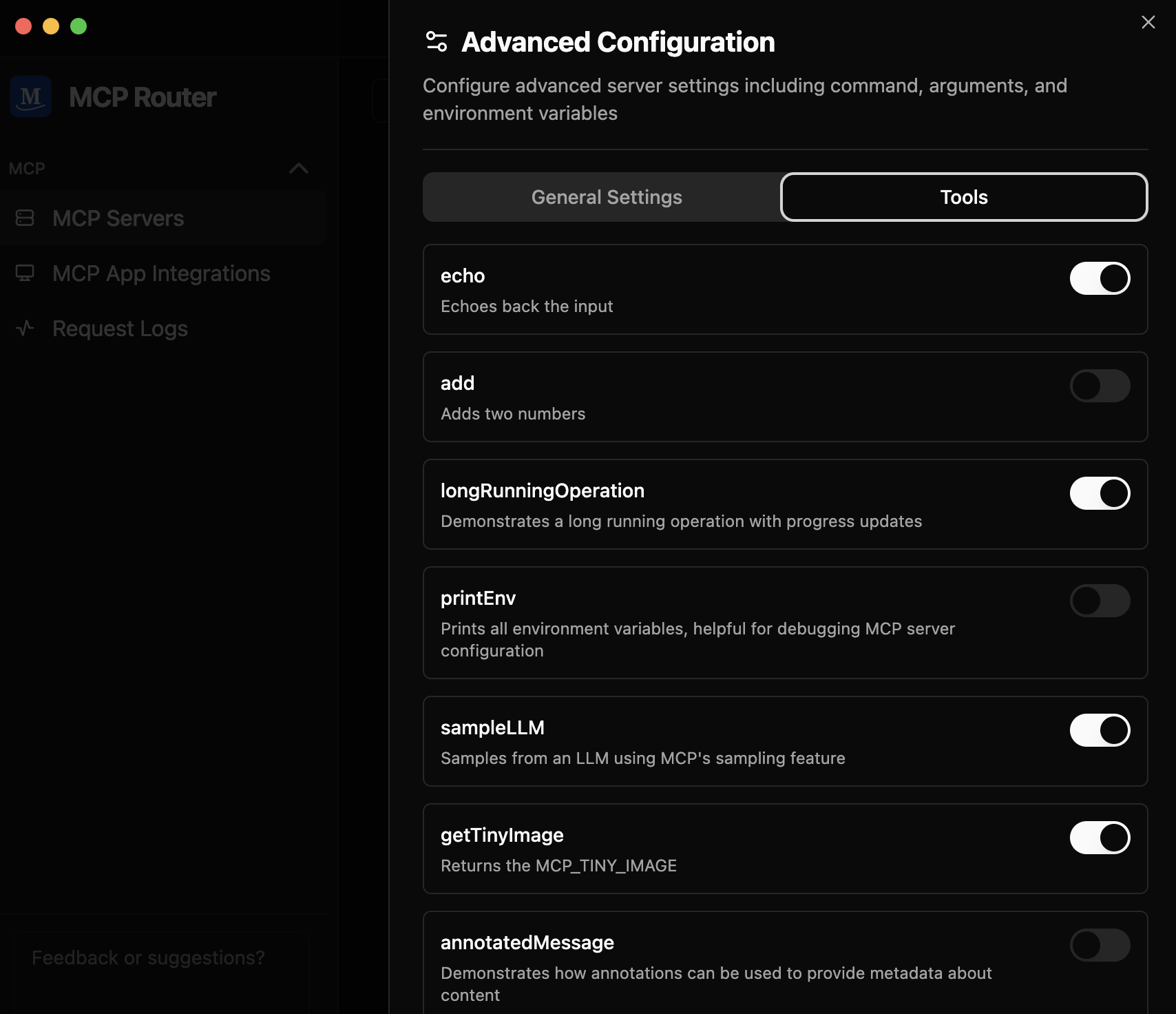Disable the echo tool toggle

pos(1100,278)
